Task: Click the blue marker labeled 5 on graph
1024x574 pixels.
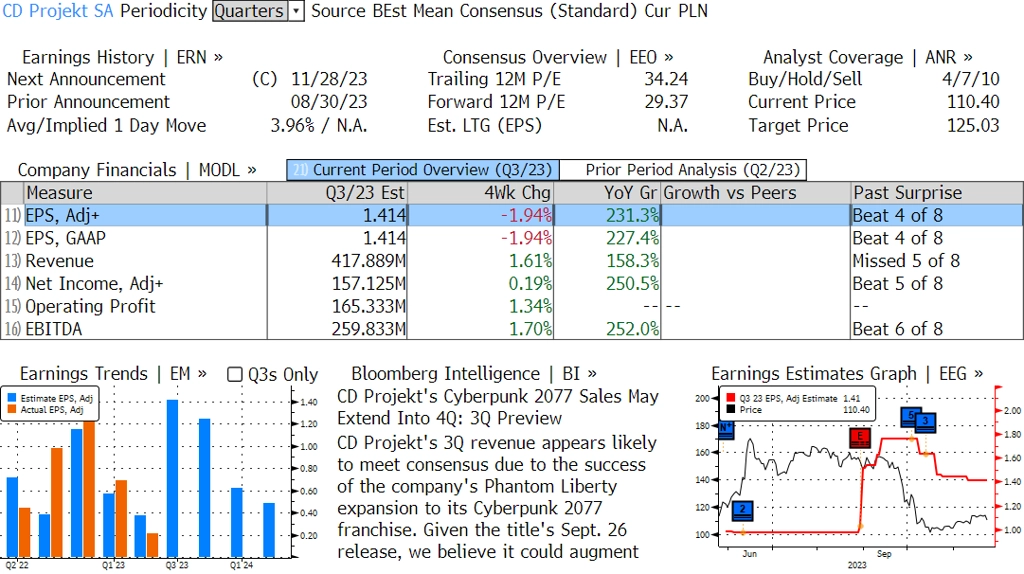Action: [x=908, y=417]
